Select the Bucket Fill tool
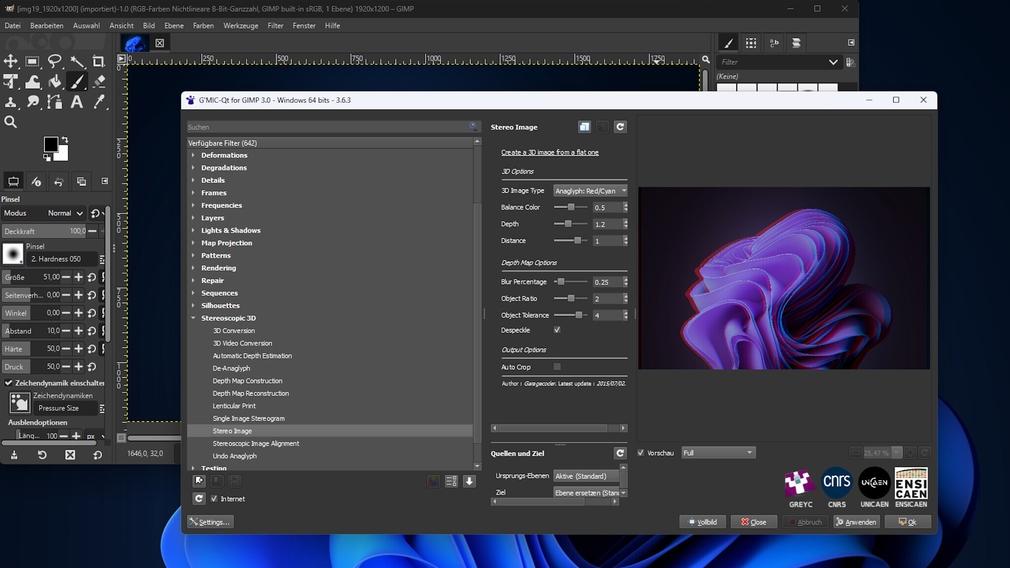Image resolution: width=1010 pixels, height=568 pixels. click(55, 82)
